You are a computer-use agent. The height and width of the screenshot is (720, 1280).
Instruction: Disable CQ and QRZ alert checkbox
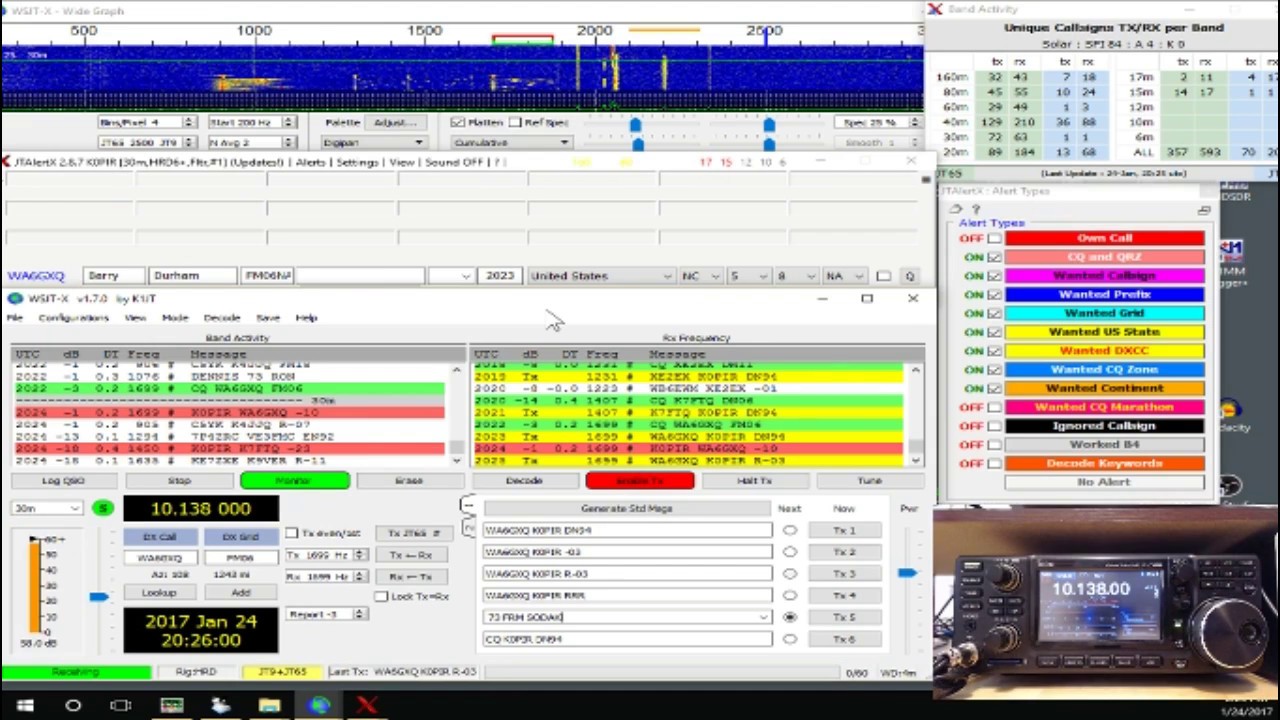[x=994, y=257]
